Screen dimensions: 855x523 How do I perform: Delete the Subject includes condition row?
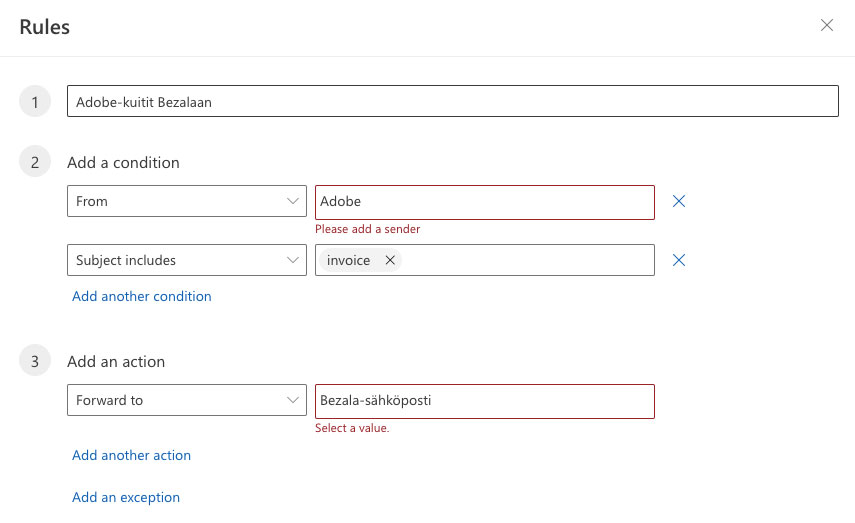(679, 260)
